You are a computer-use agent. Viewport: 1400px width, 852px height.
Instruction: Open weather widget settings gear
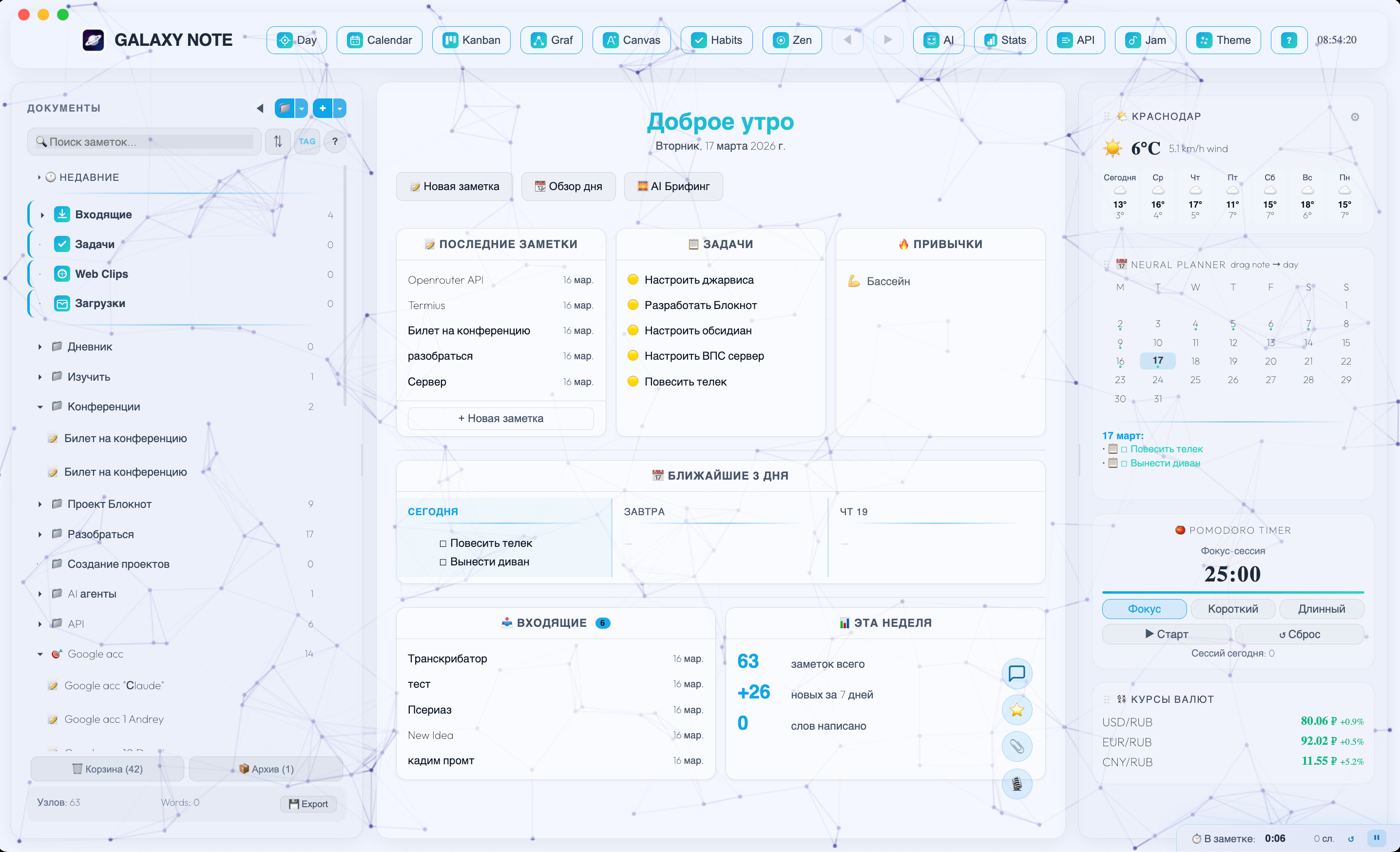pos(1355,117)
